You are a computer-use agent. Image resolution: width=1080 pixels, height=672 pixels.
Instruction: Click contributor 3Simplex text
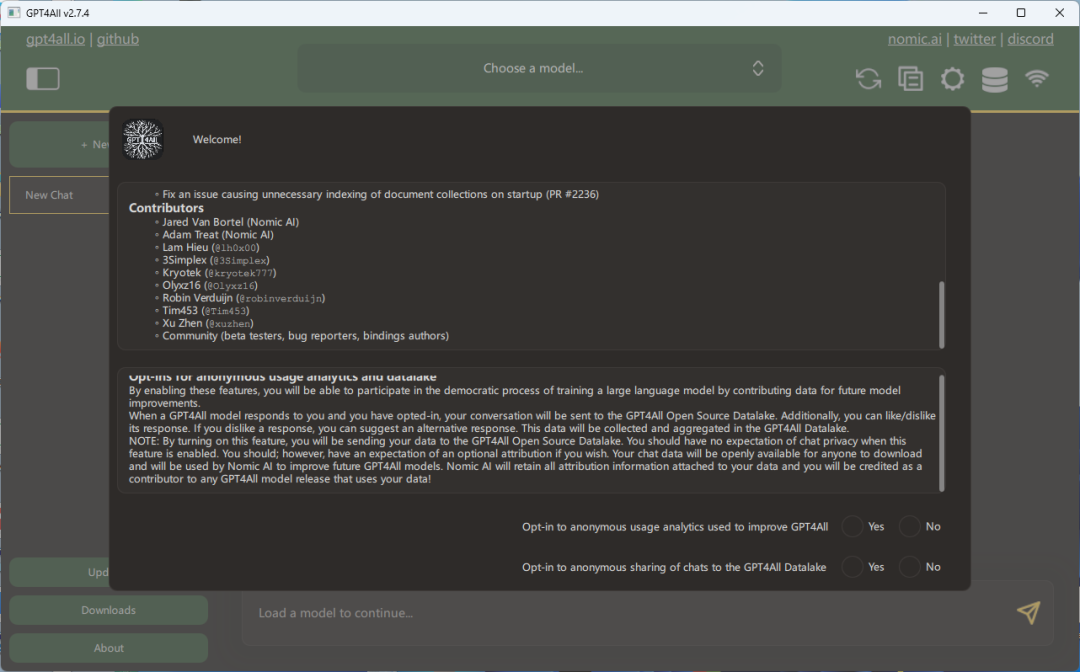coord(216,260)
